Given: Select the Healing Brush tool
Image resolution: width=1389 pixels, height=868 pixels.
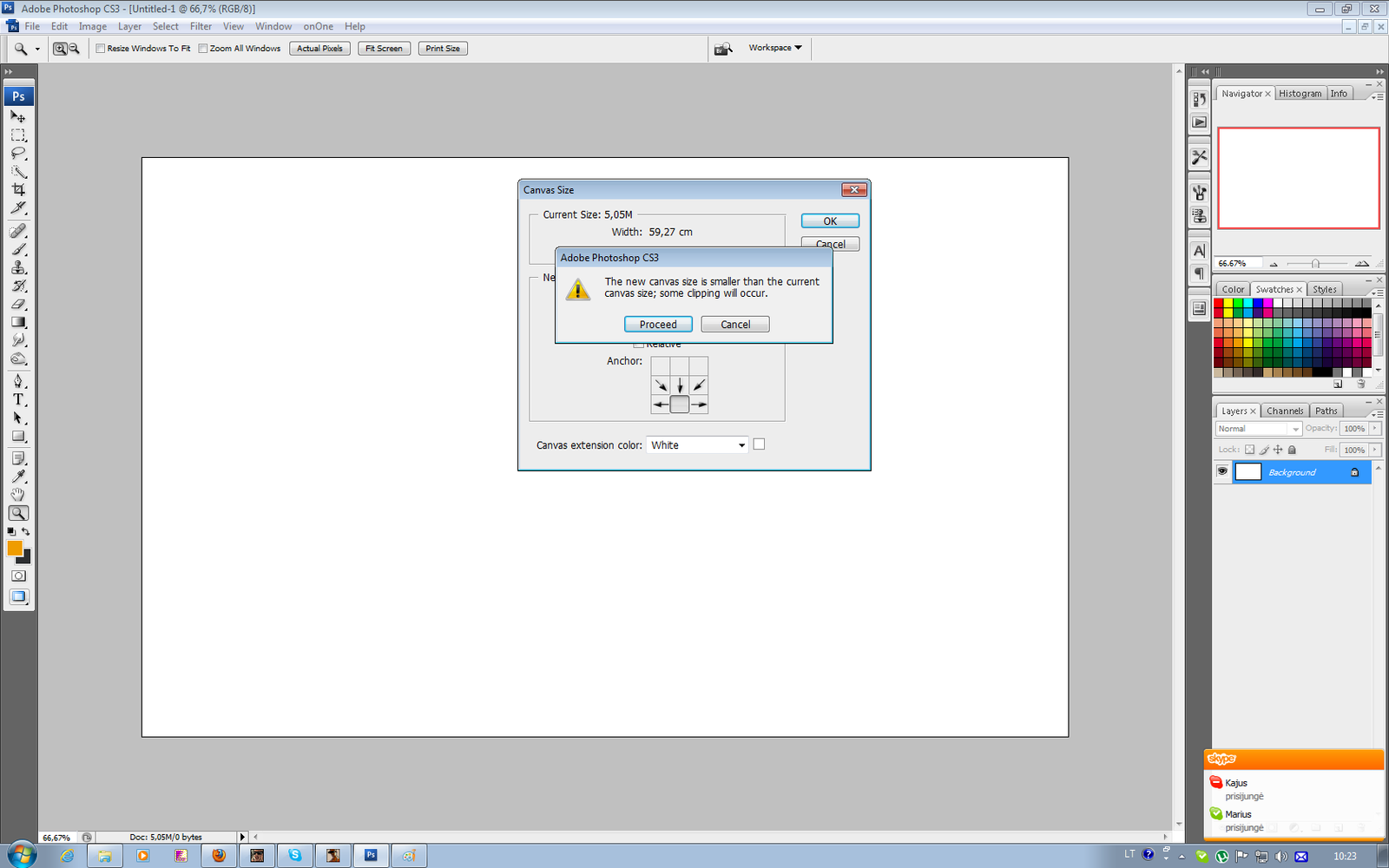Looking at the screenshot, I should 18,231.
